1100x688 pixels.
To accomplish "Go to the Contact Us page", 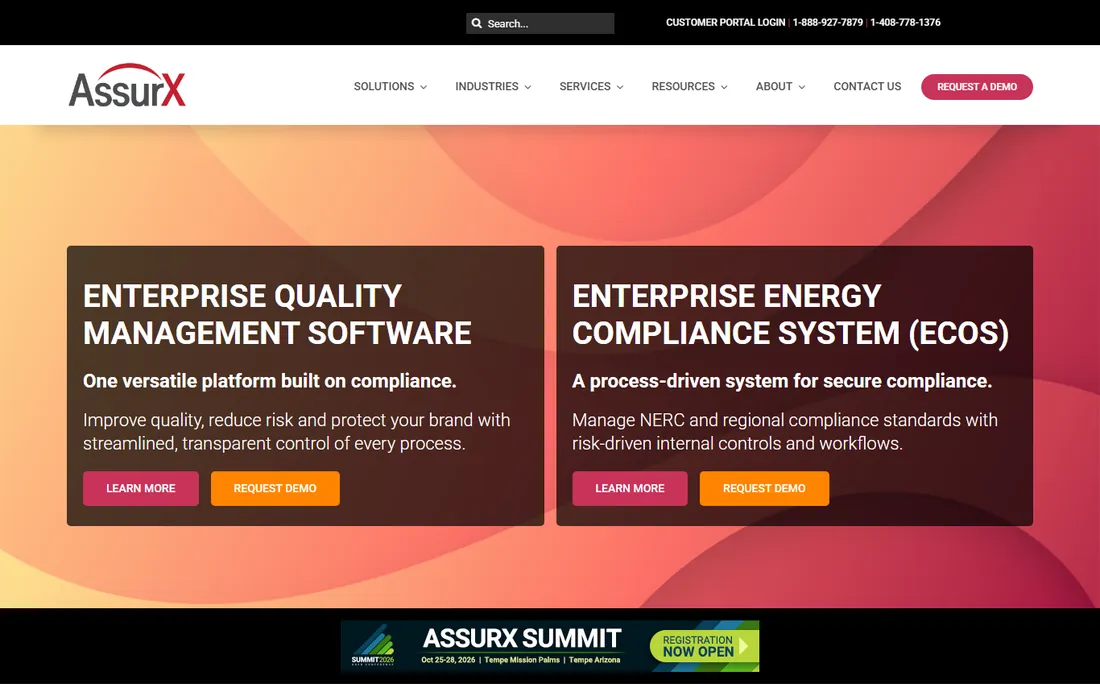I will click(867, 86).
